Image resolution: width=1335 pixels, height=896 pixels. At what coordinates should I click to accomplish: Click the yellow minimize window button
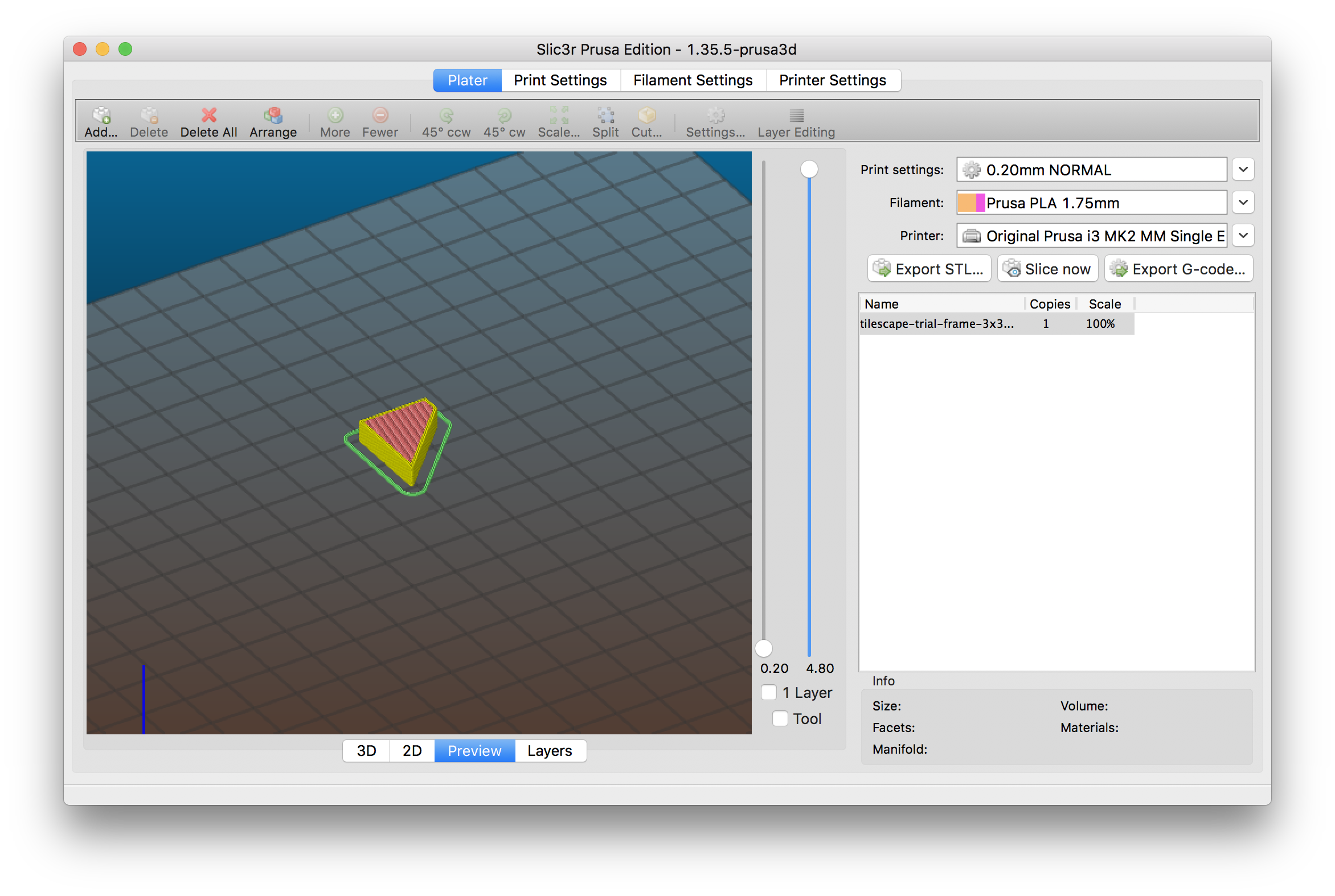point(103,49)
